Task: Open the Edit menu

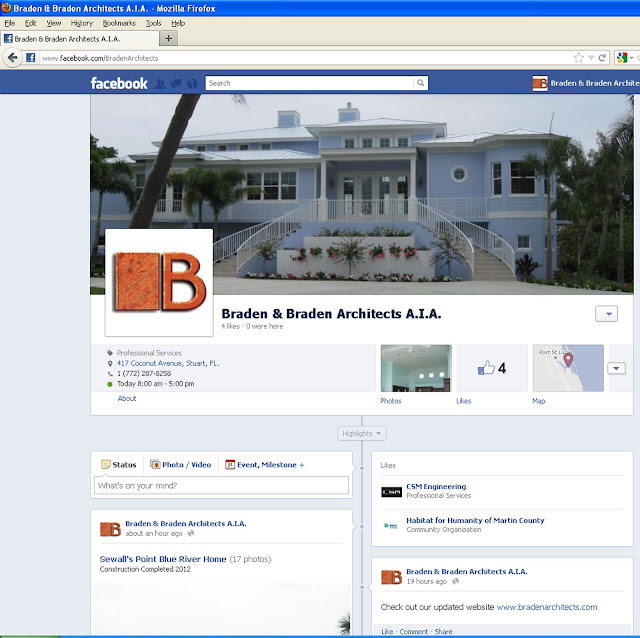Action: 31,23
